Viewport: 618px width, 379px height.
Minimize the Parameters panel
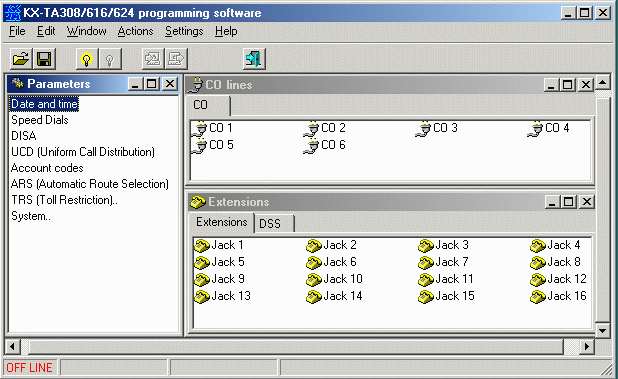(x=136, y=84)
